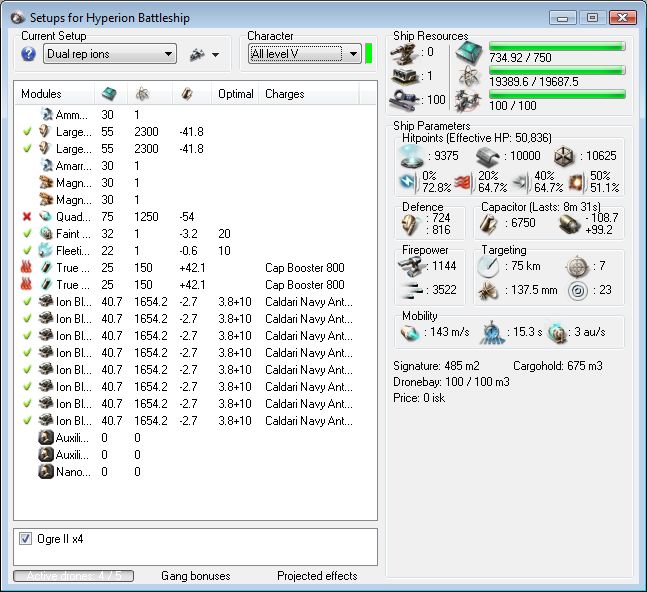Open the Character dropdown
The image size is (647, 592).
pos(305,54)
